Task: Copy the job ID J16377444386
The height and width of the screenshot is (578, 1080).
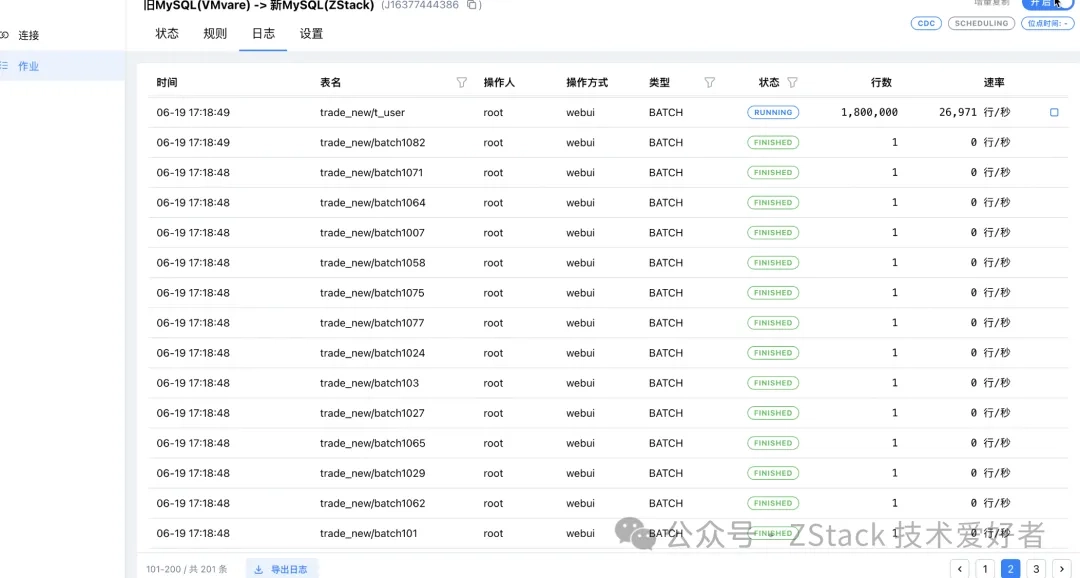Action: (x=472, y=5)
